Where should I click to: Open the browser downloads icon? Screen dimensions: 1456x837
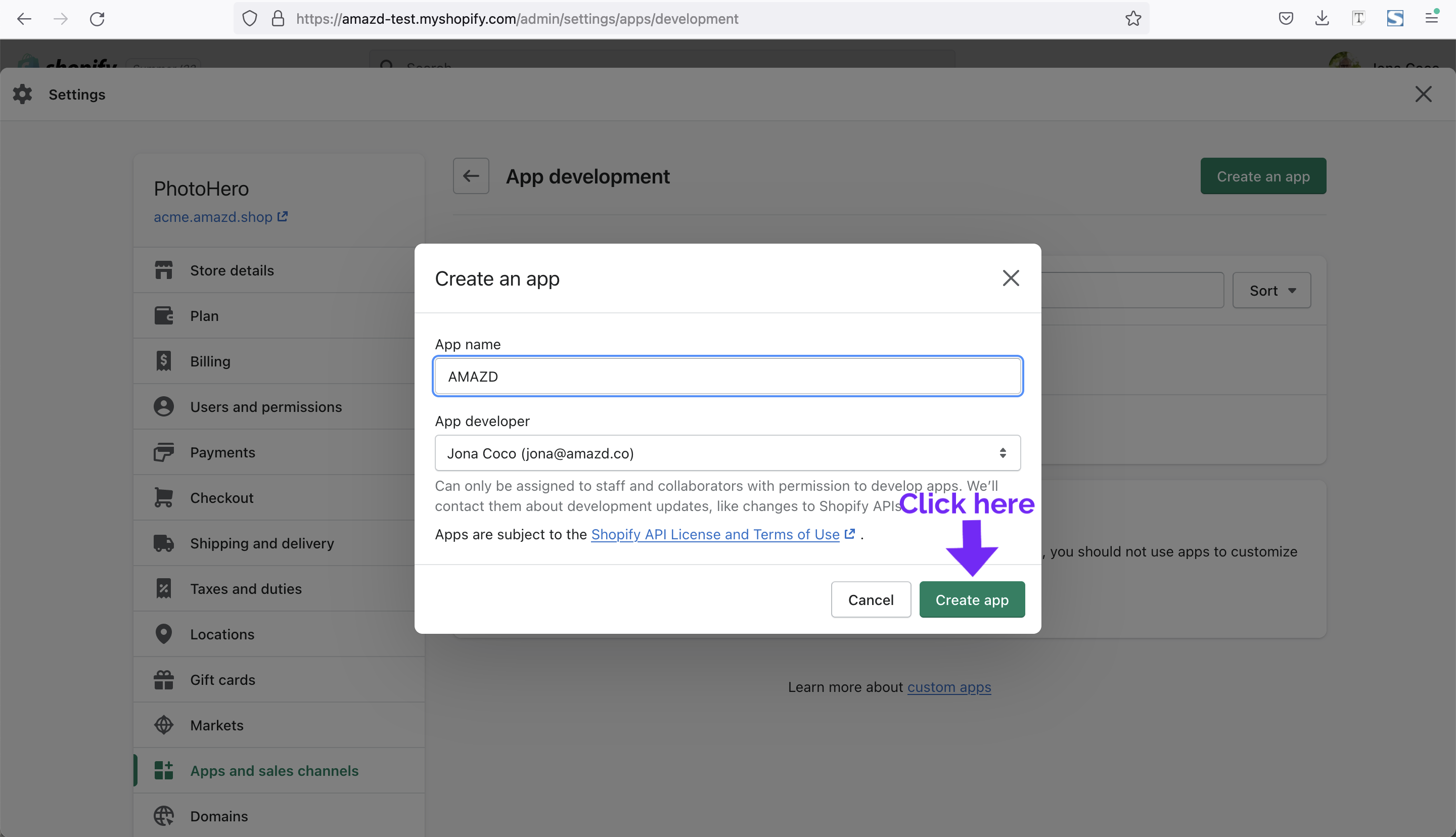pos(1322,19)
